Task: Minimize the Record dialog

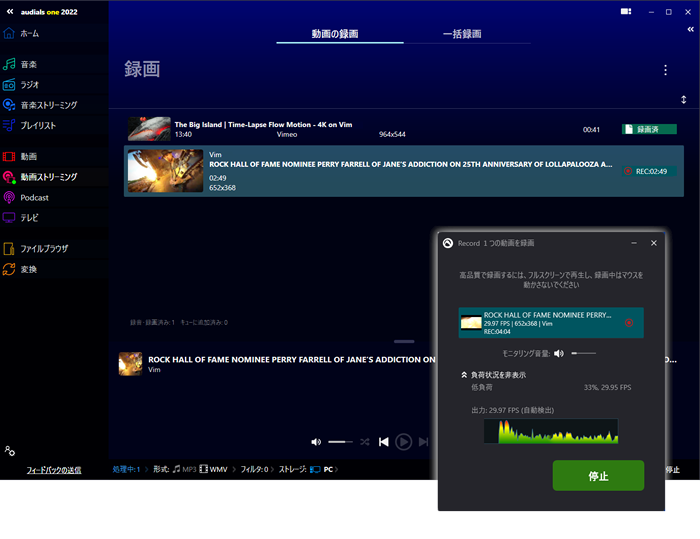Action: [x=634, y=243]
